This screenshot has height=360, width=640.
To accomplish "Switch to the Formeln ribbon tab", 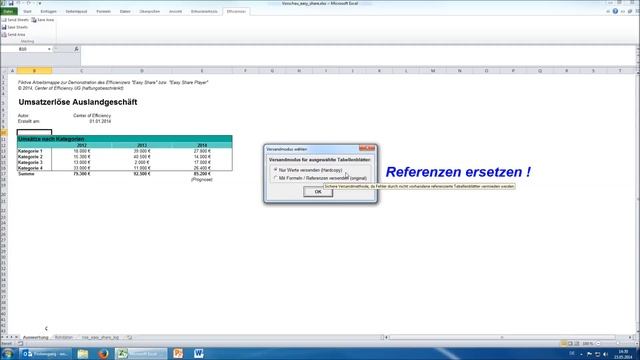I will (x=104, y=11).
